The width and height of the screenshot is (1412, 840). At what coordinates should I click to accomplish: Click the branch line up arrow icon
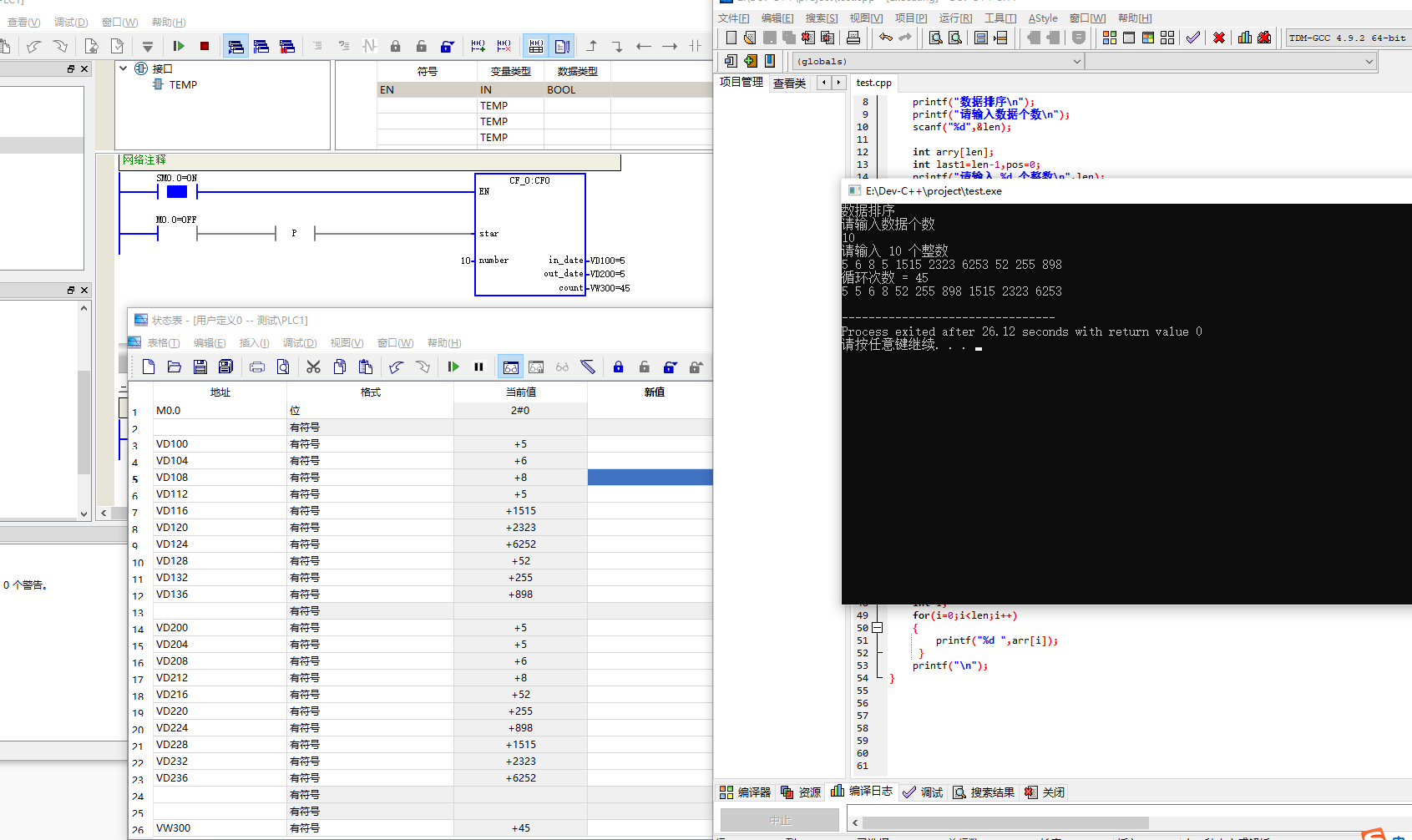pyautogui.click(x=592, y=46)
